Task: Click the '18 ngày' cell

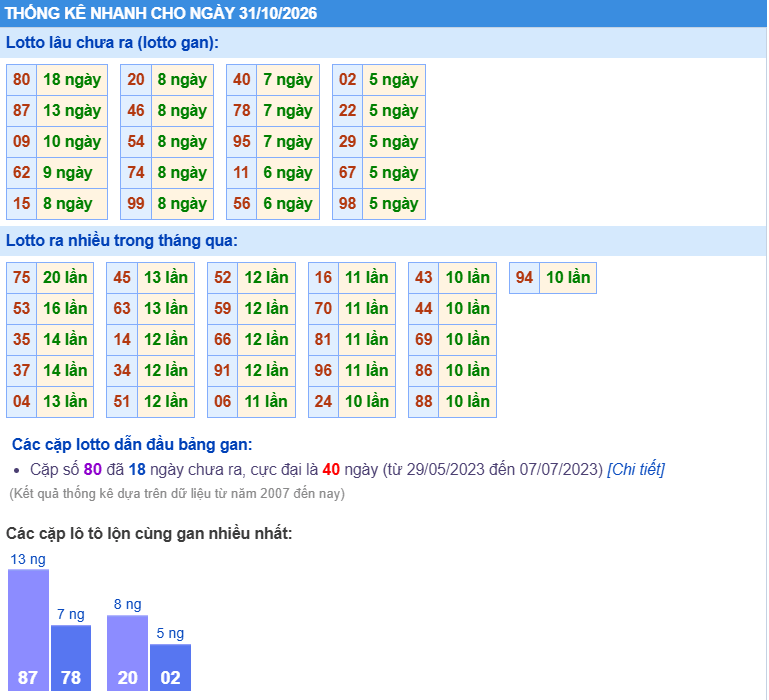Action: pyautogui.click(x=72, y=79)
